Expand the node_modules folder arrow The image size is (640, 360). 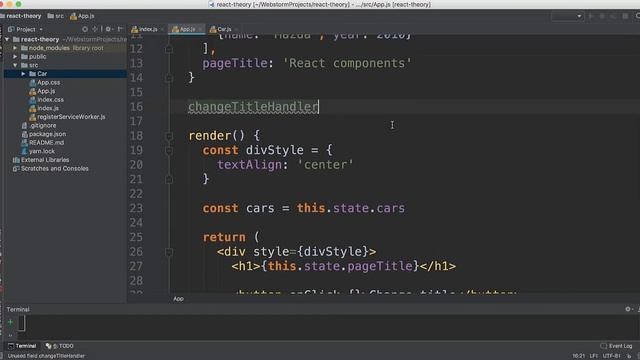15,48
